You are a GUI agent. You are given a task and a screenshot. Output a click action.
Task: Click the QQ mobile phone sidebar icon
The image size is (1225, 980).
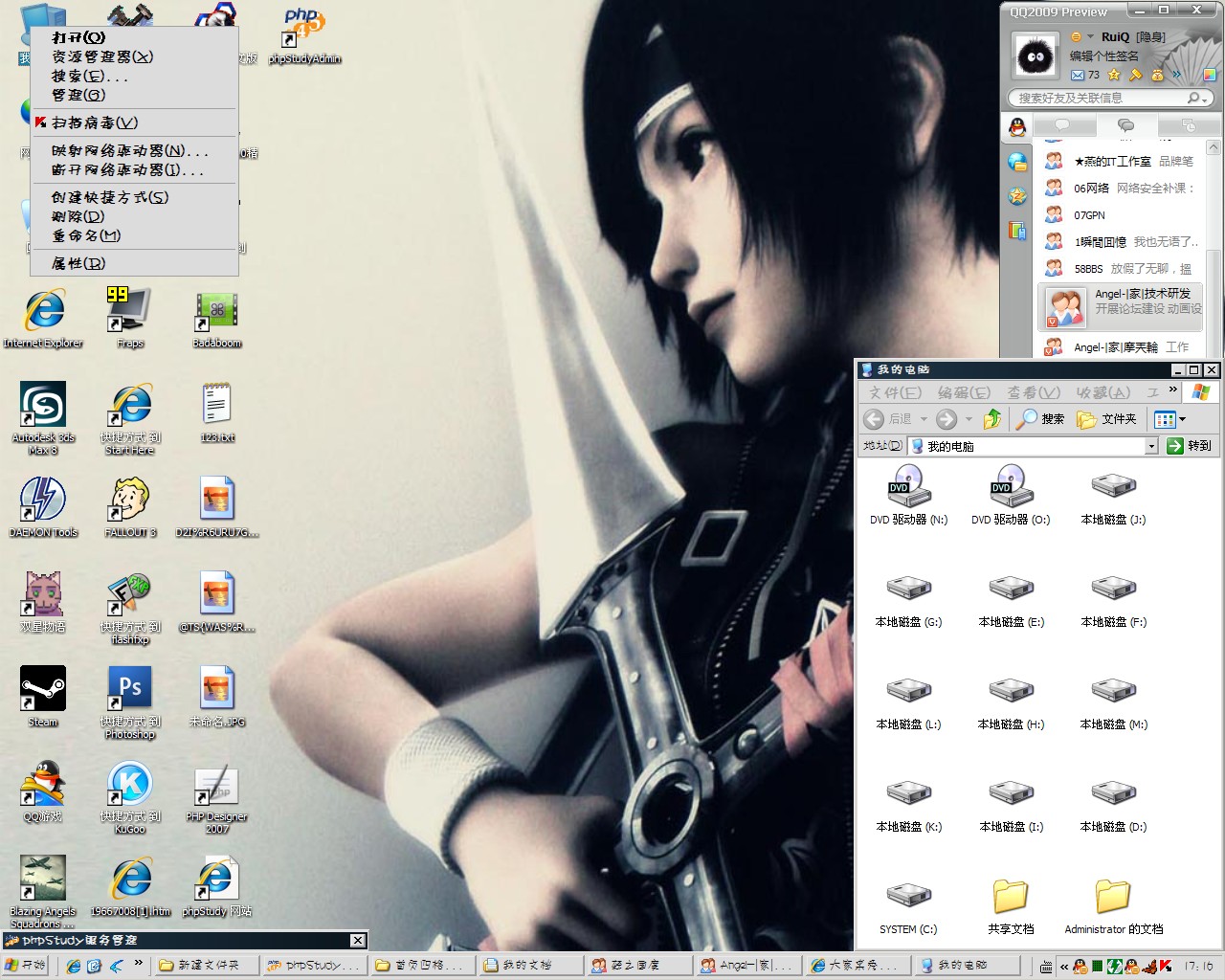(x=1017, y=231)
